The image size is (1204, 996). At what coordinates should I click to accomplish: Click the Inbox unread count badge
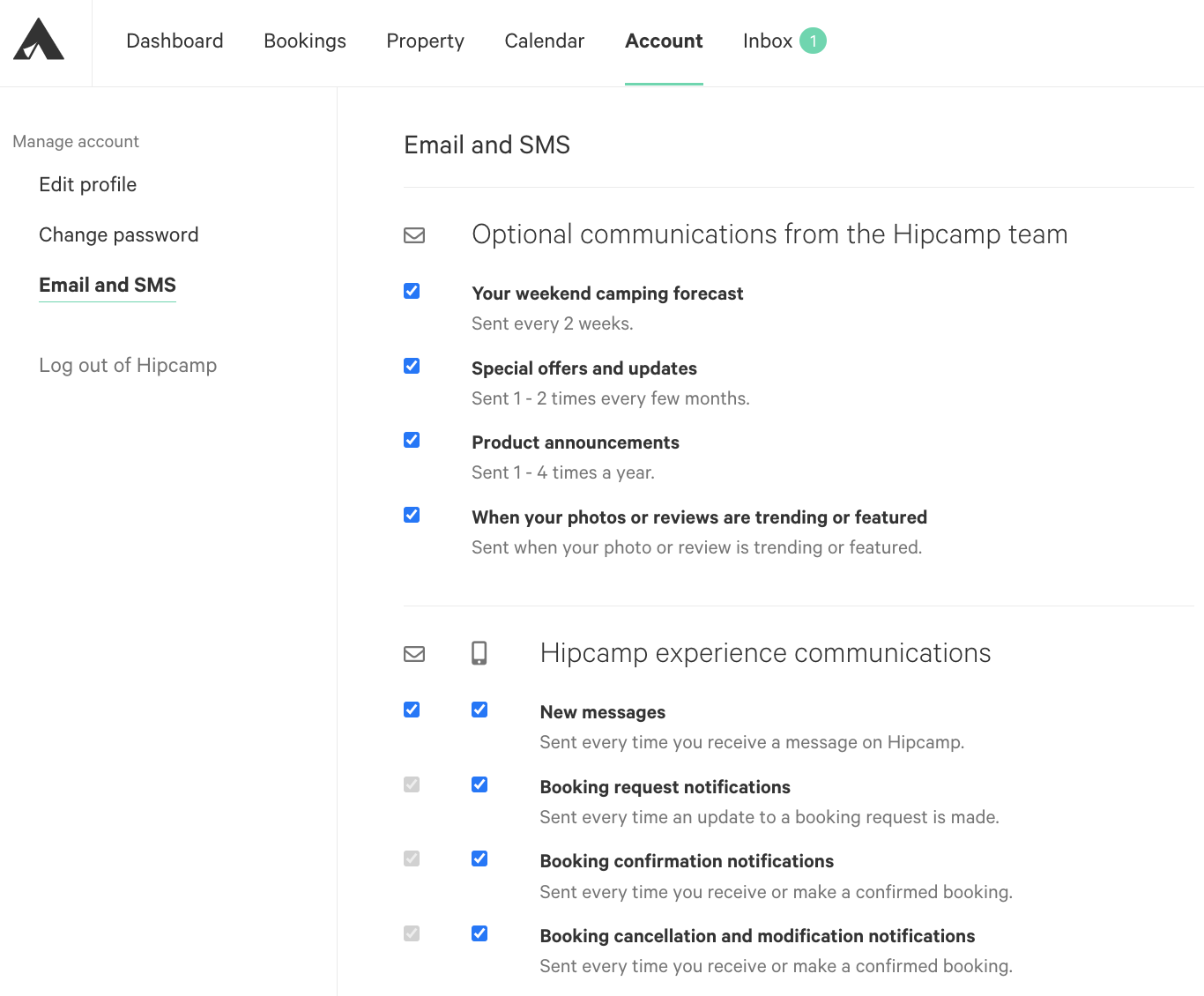pos(813,41)
